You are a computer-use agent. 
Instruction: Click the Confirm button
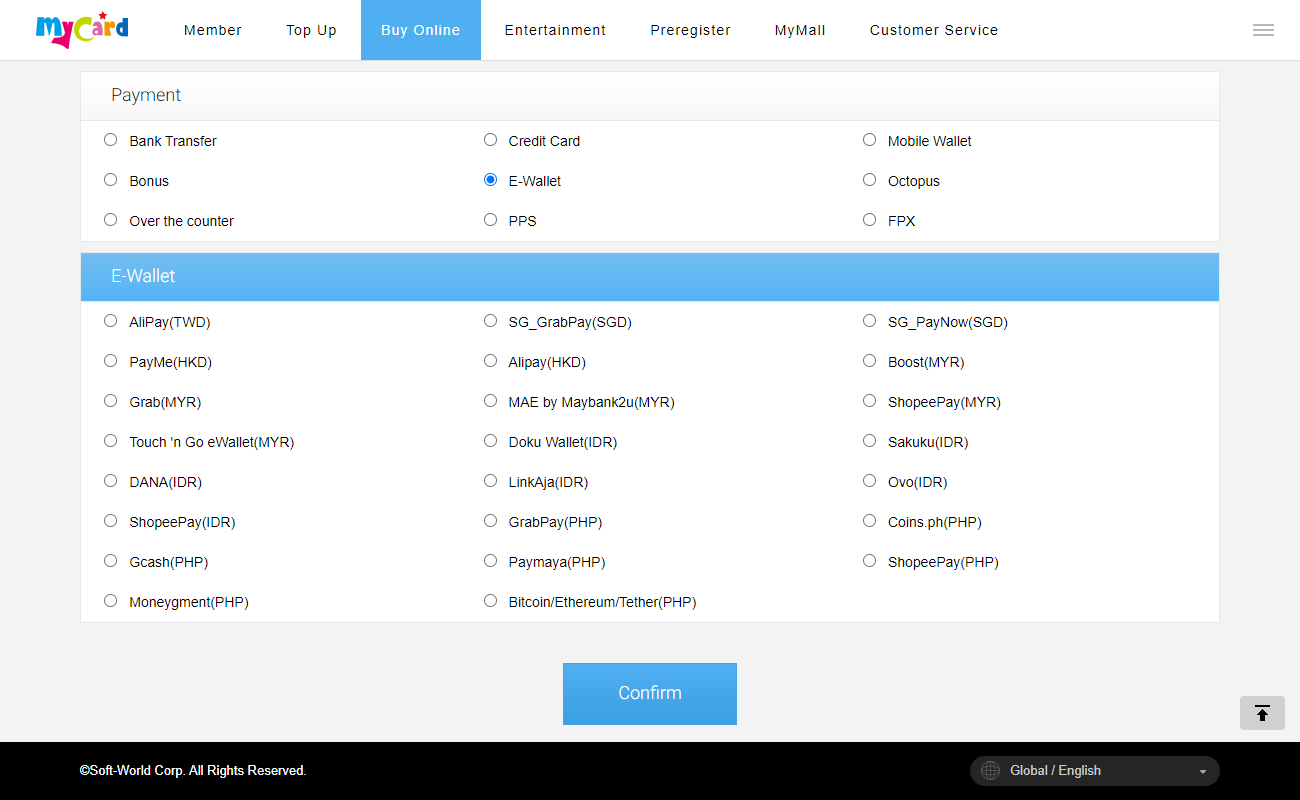coord(650,693)
